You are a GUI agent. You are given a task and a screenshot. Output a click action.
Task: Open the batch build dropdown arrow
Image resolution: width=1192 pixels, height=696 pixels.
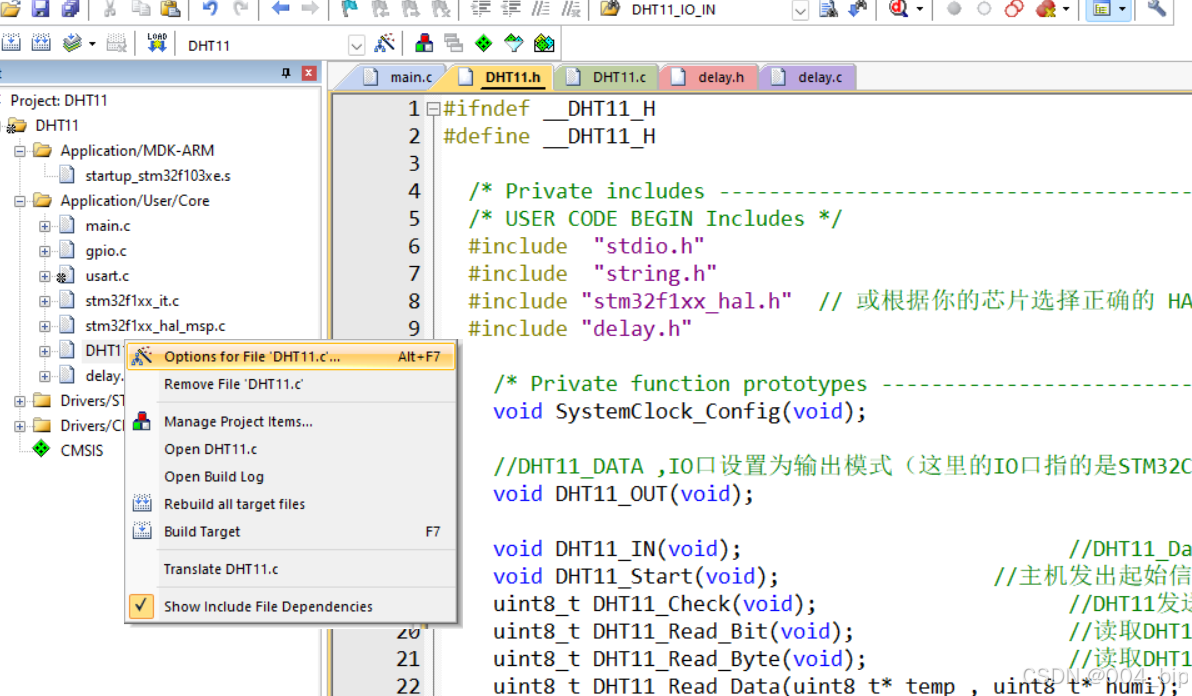[92, 43]
